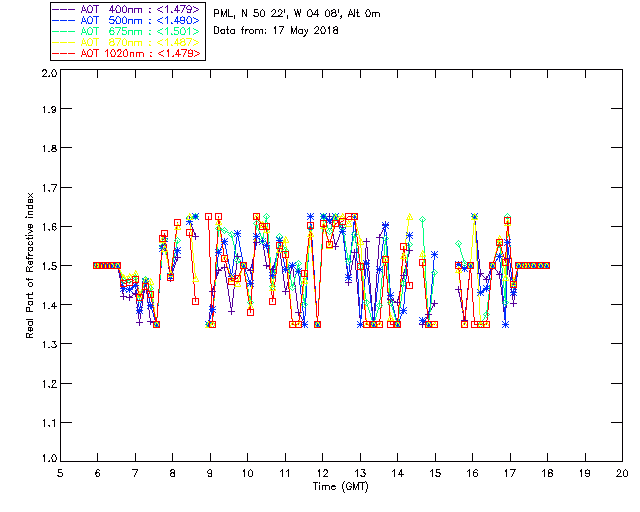Click the 2.0 y-axis tick label
640x512 pixels.
pyautogui.click(x=49, y=73)
